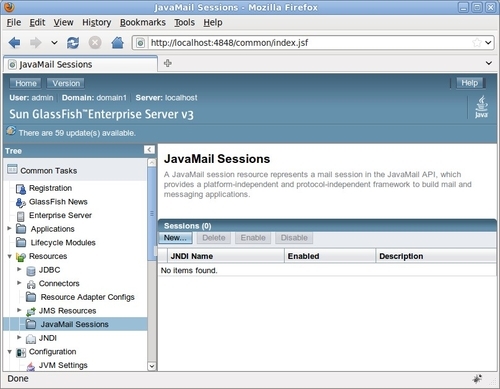The width and height of the screenshot is (500, 389).
Task: Open the recent pages history dropdown arrow
Action: tap(54, 43)
